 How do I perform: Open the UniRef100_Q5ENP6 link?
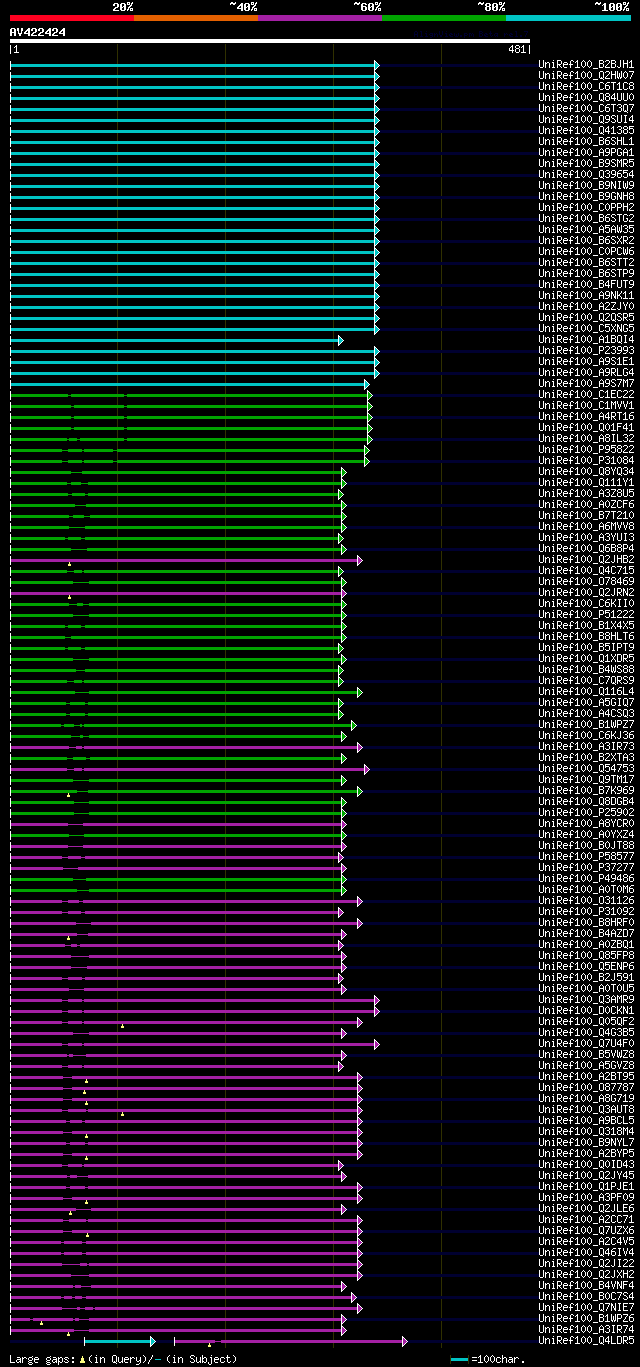[x=586, y=966]
